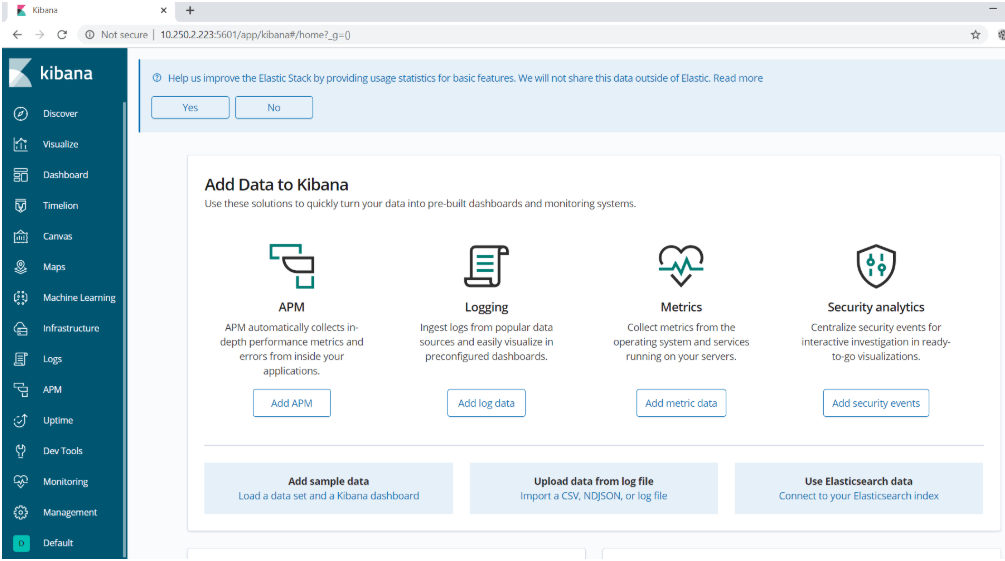Select the Kibana browser tab

(90, 10)
